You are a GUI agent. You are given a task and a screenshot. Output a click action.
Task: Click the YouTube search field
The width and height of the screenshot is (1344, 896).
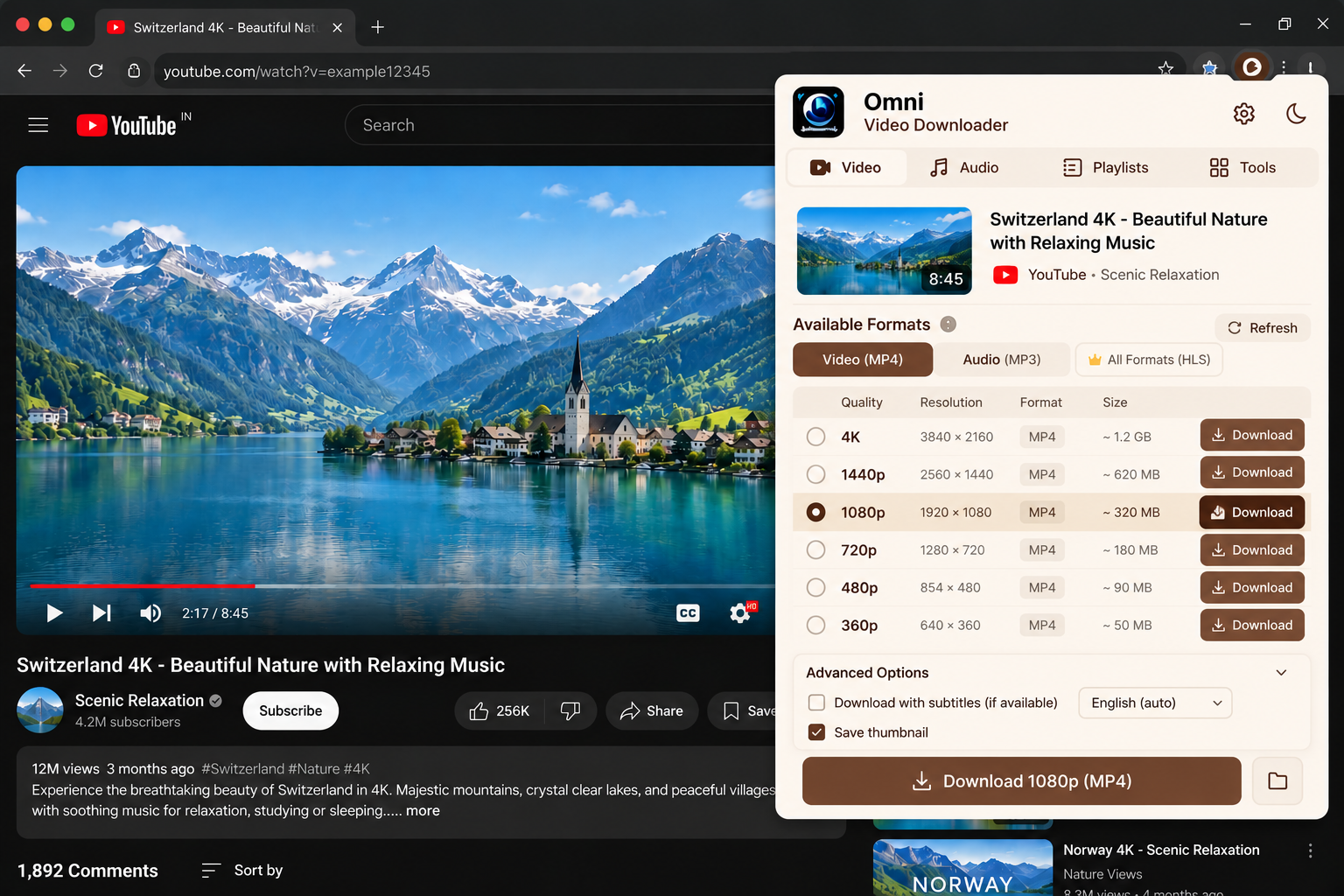(x=560, y=125)
